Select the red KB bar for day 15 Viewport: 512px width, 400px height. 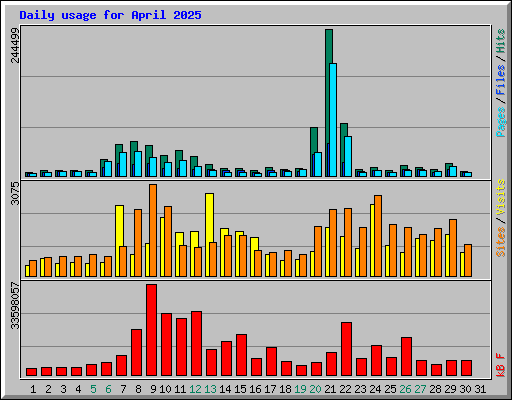[241, 355]
